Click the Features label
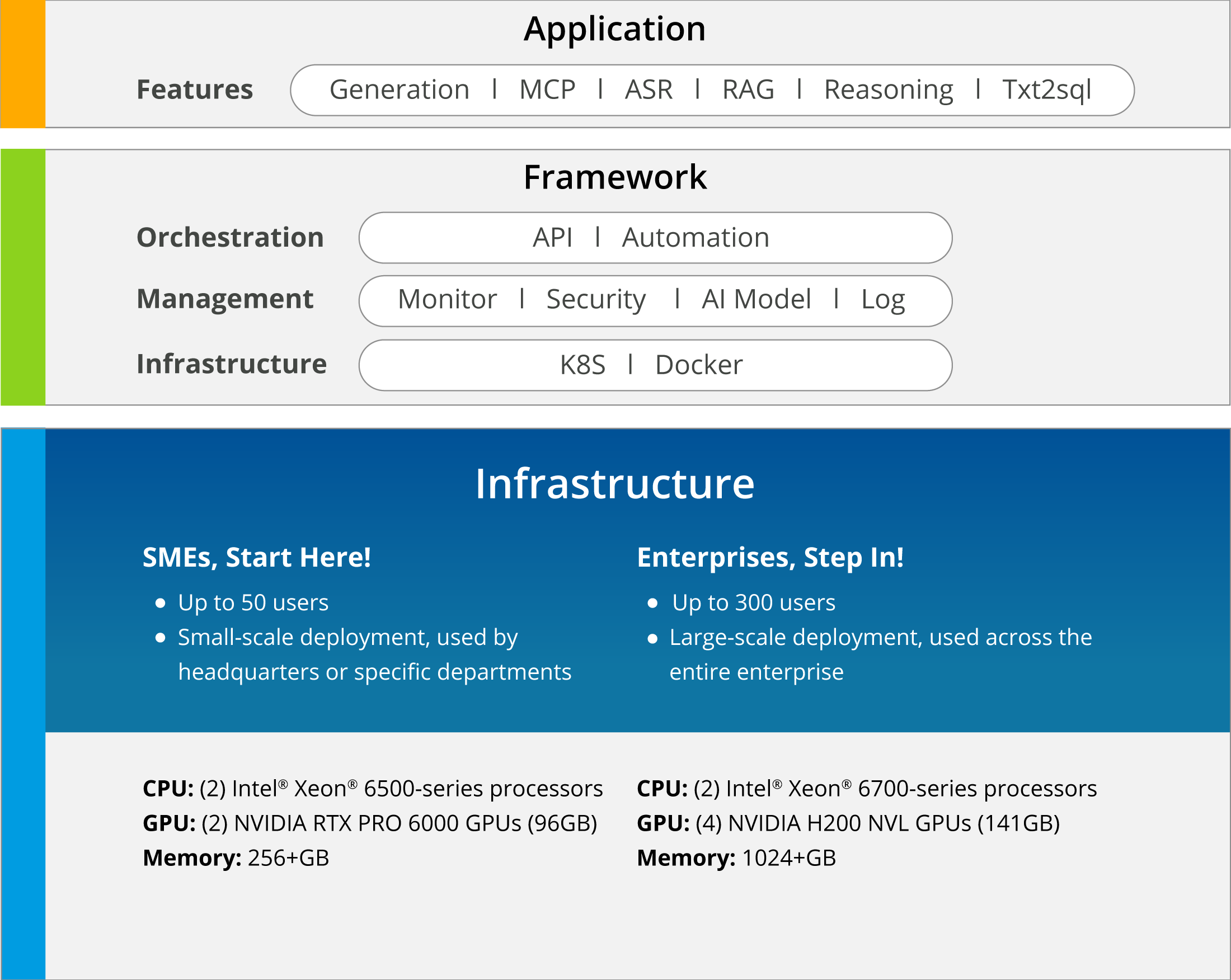The height and width of the screenshot is (980, 1231). pyautogui.click(x=195, y=89)
